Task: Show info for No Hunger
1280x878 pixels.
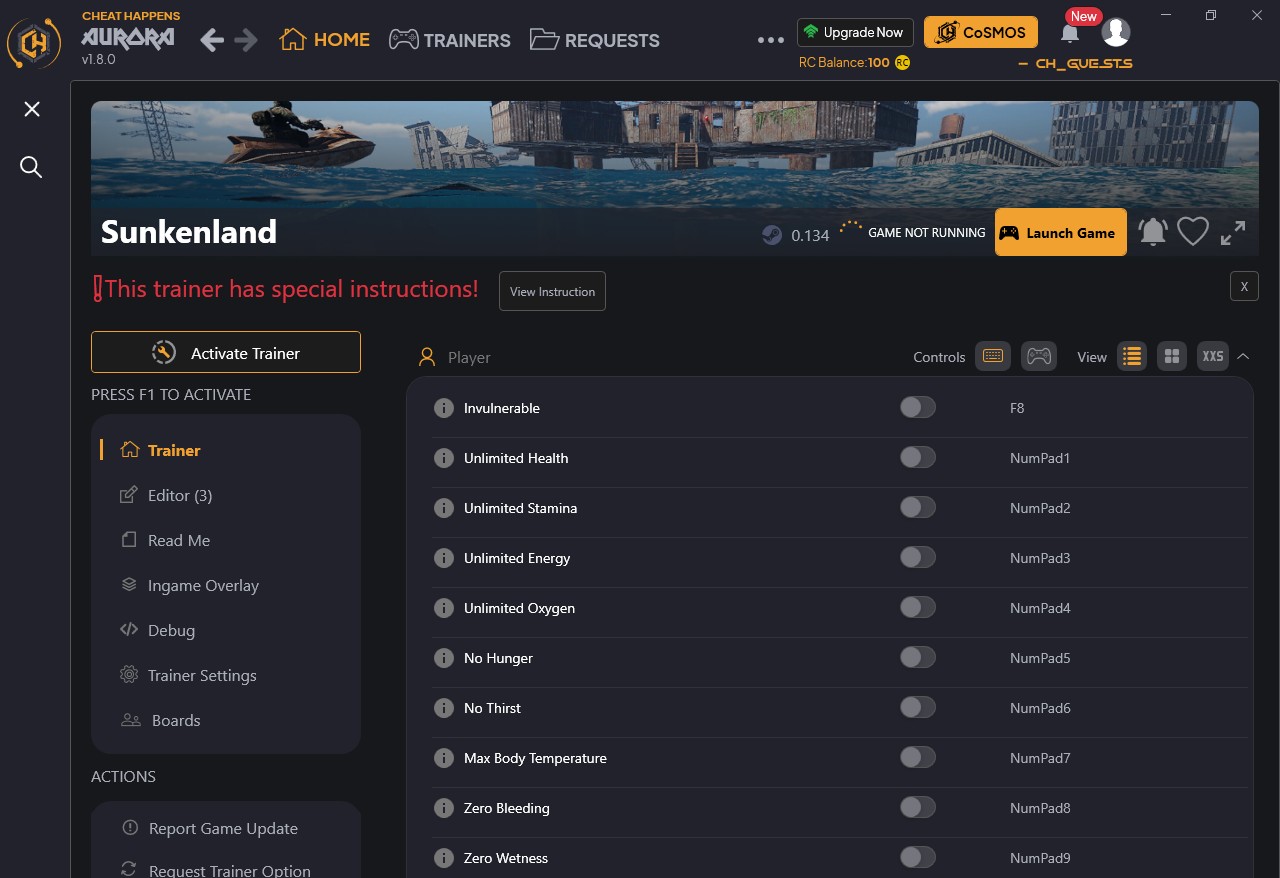Action: coord(444,658)
